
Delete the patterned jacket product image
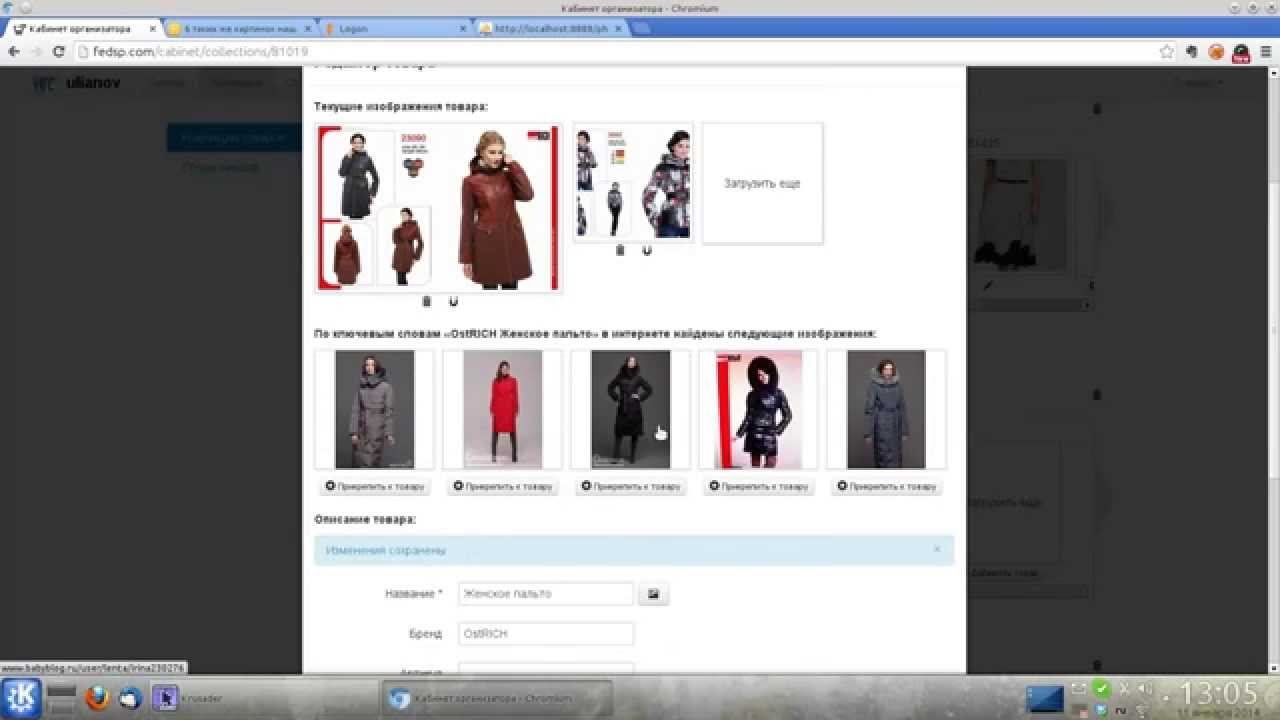(x=620, y=250)
